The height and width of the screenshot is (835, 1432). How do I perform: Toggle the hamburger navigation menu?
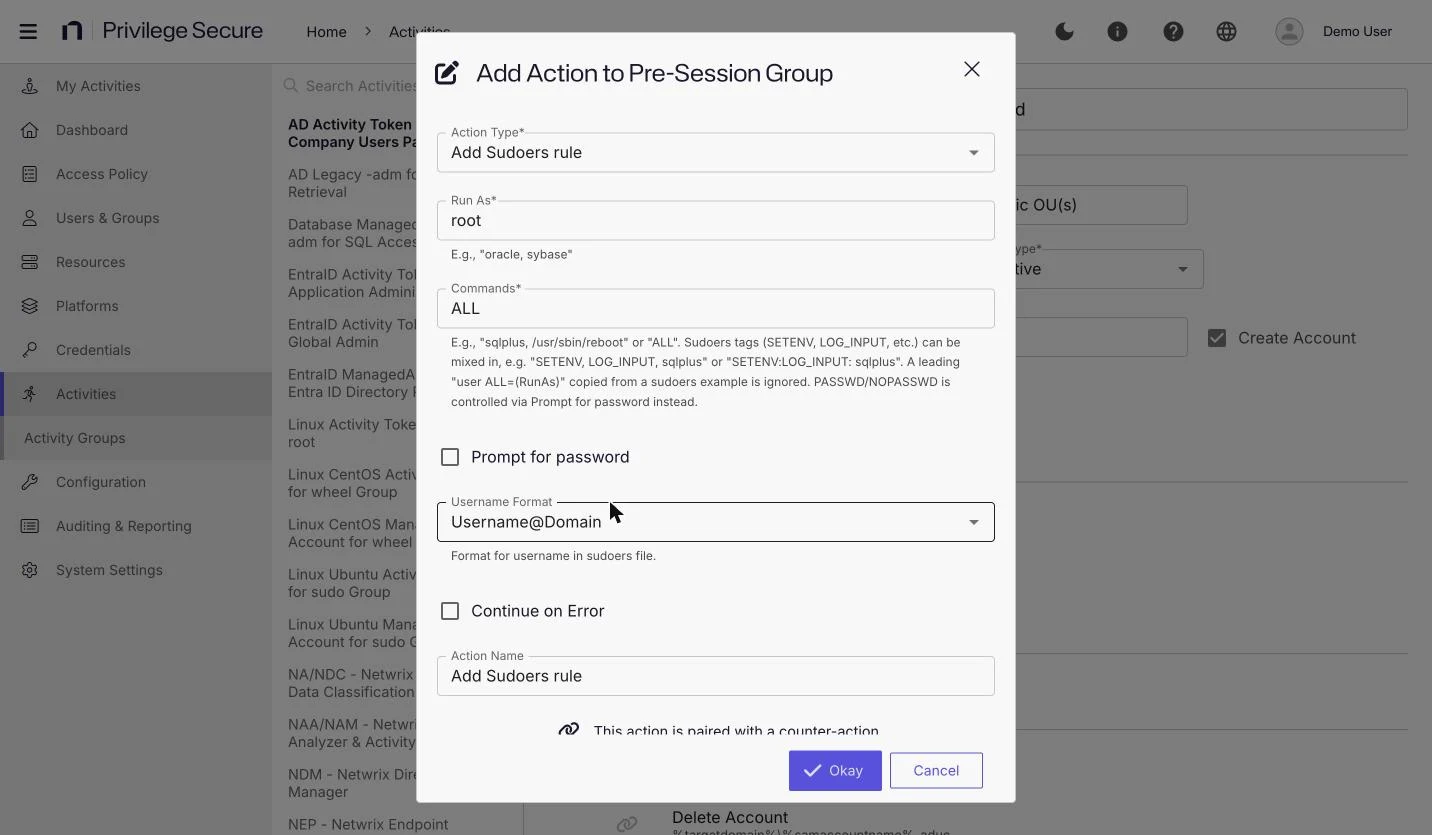tap(28, 31)
